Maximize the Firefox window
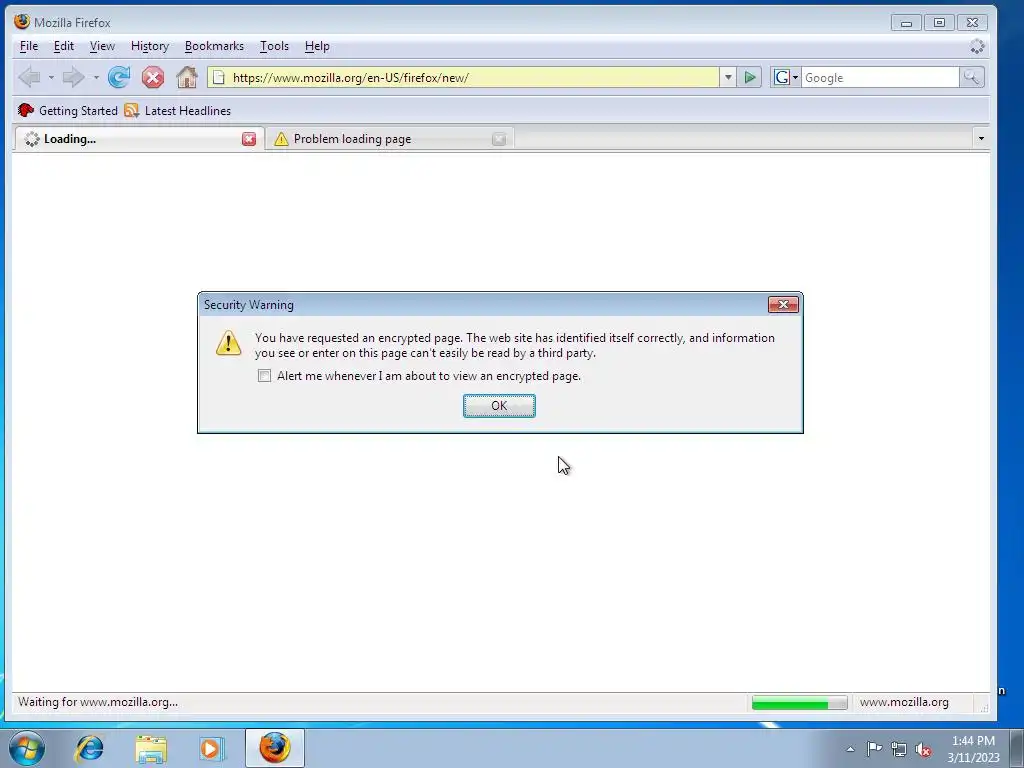 pyautogui.click(x=939, y=23)
